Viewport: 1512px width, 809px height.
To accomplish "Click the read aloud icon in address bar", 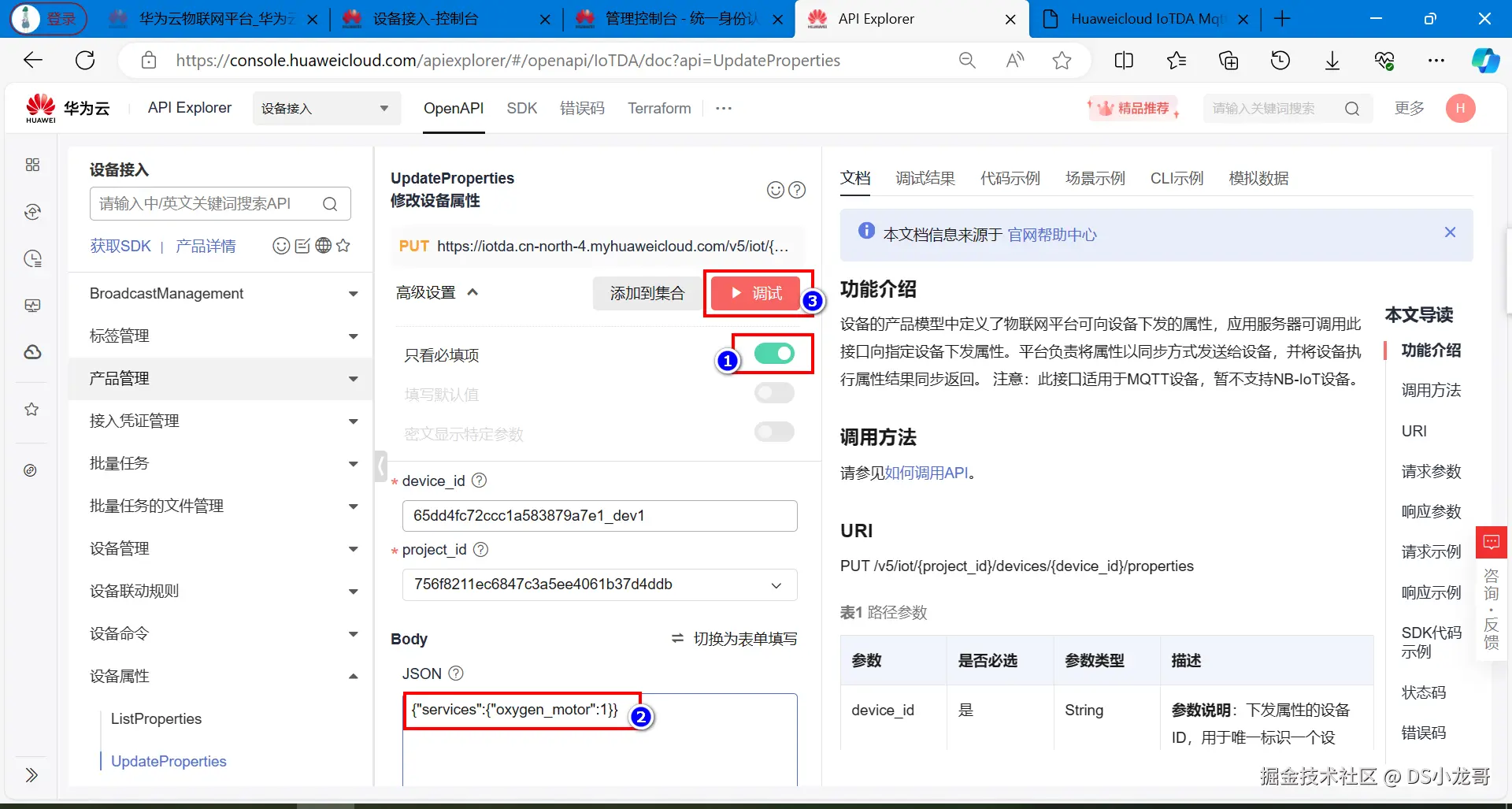I will click(x=1015, y=60).
